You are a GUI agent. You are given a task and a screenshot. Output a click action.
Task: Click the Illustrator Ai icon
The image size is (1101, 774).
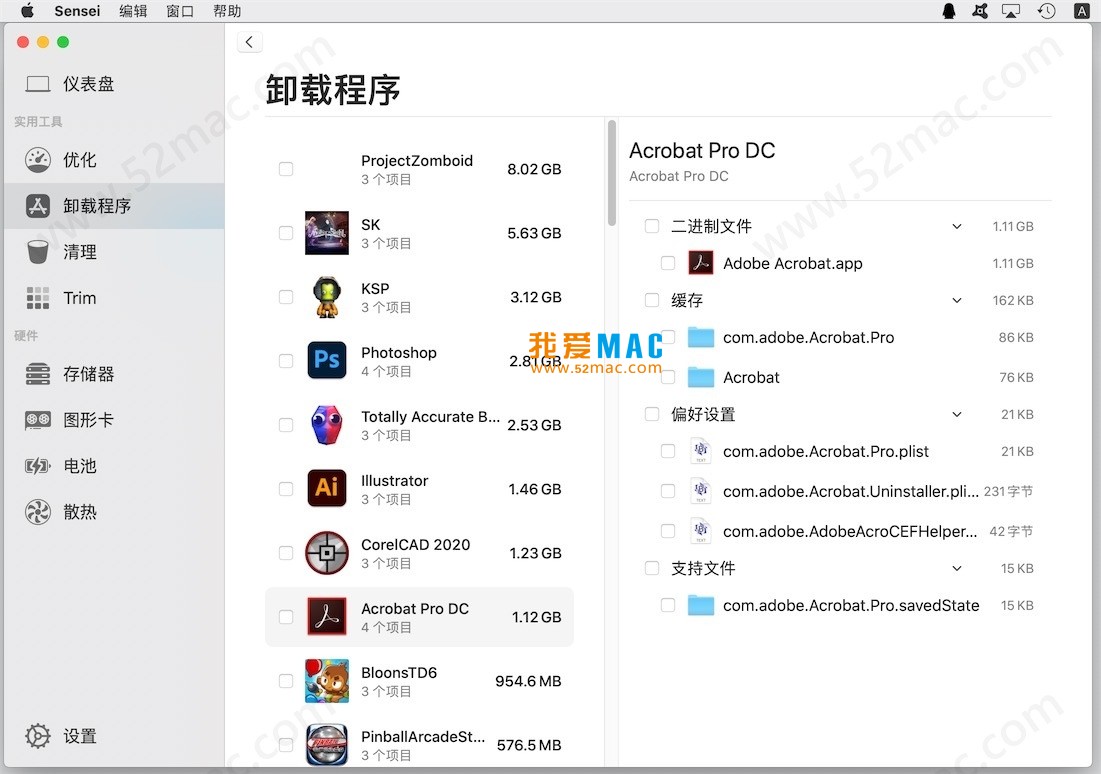[327, 488]
